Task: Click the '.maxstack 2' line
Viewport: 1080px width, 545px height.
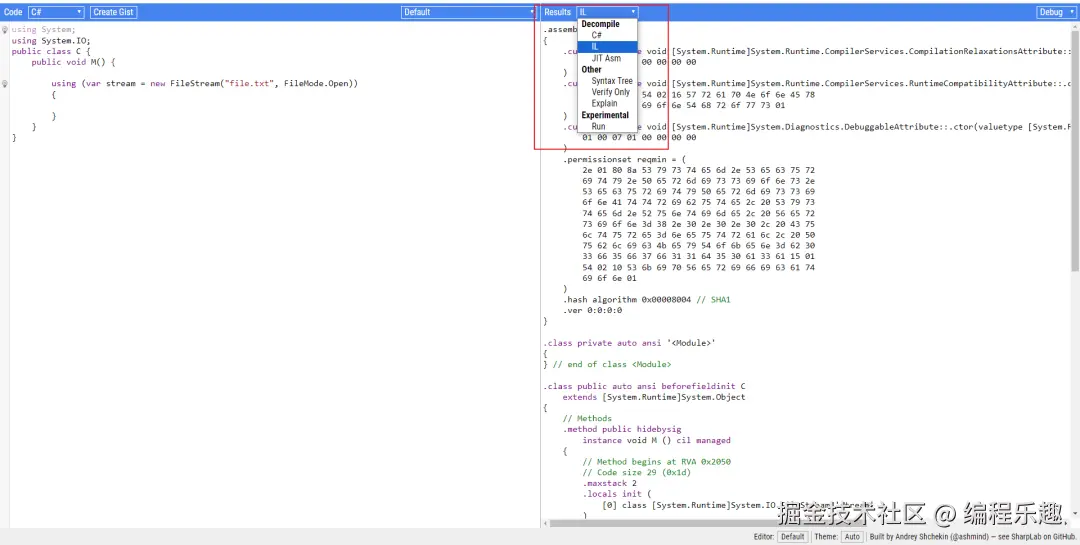Action: pos(610,484)
